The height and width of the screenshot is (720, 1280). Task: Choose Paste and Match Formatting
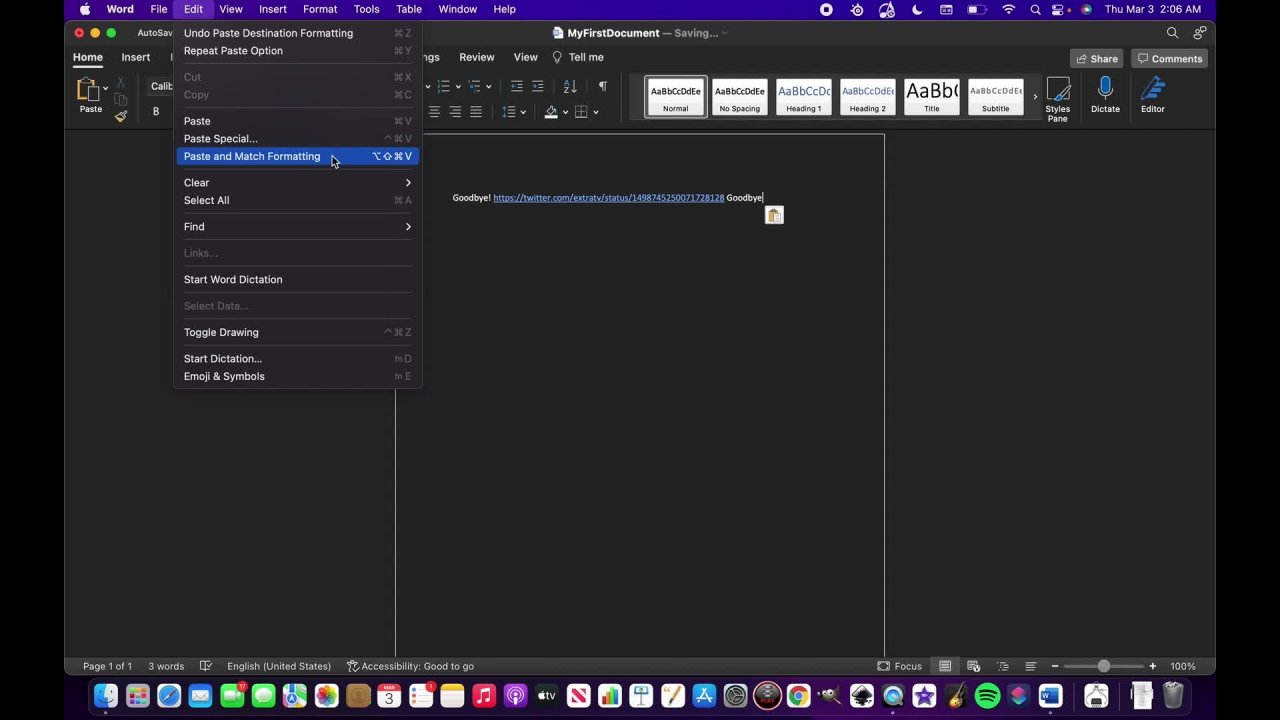click(x=252, y=156)
